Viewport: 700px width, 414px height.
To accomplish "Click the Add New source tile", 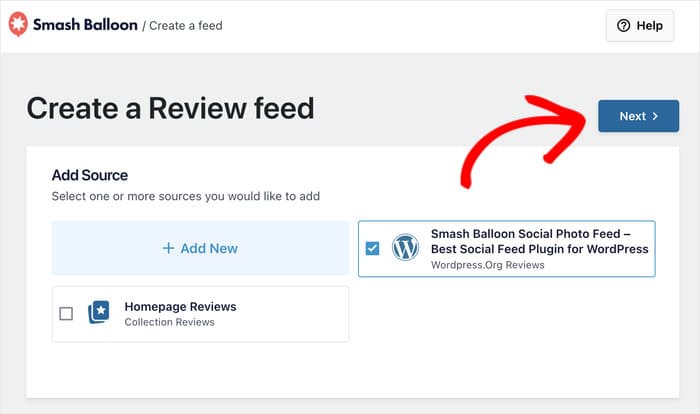I will click(200, 248).
